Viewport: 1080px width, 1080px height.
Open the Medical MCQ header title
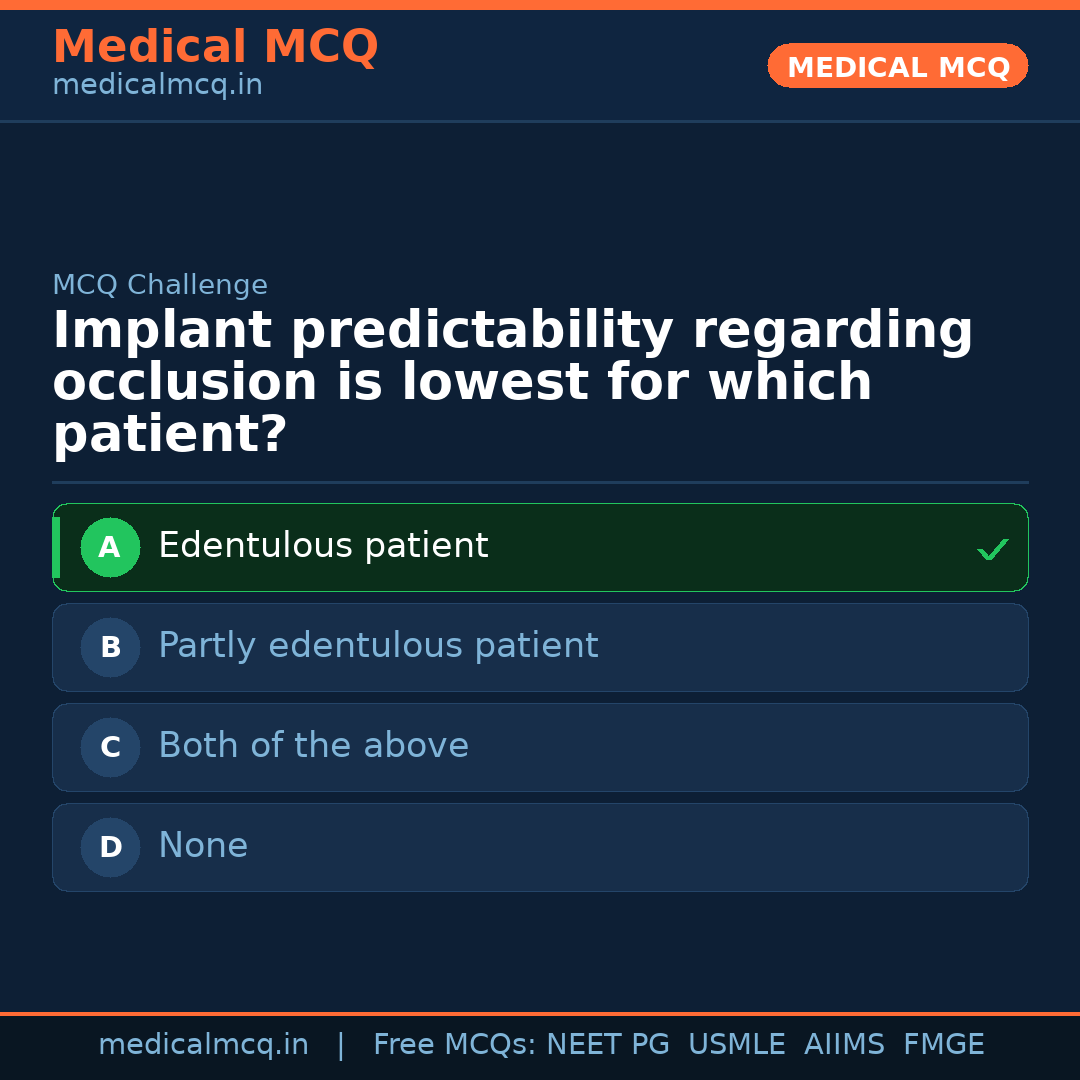click(215, 47)
